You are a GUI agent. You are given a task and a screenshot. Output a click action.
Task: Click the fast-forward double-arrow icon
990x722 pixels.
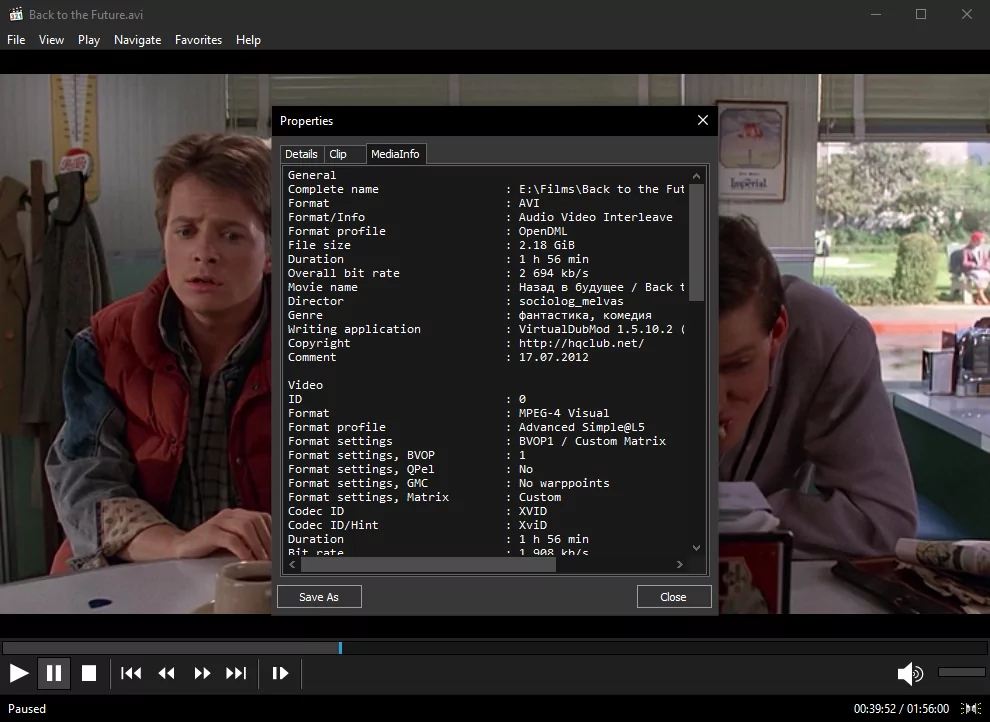[x=202, y=673]
